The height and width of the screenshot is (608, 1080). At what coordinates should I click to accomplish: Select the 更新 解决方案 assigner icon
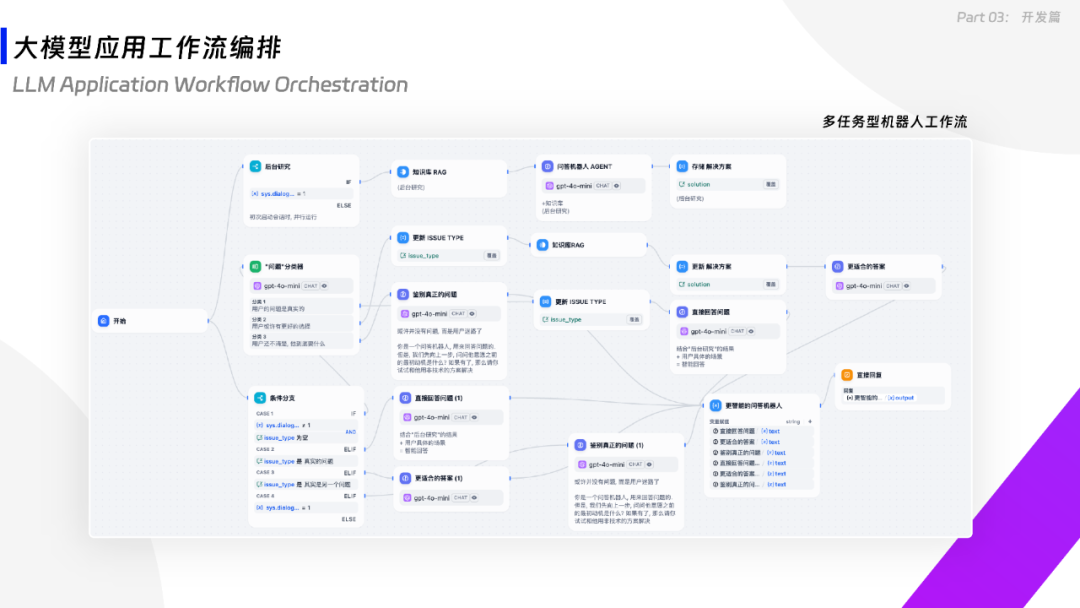pos(682,266)
